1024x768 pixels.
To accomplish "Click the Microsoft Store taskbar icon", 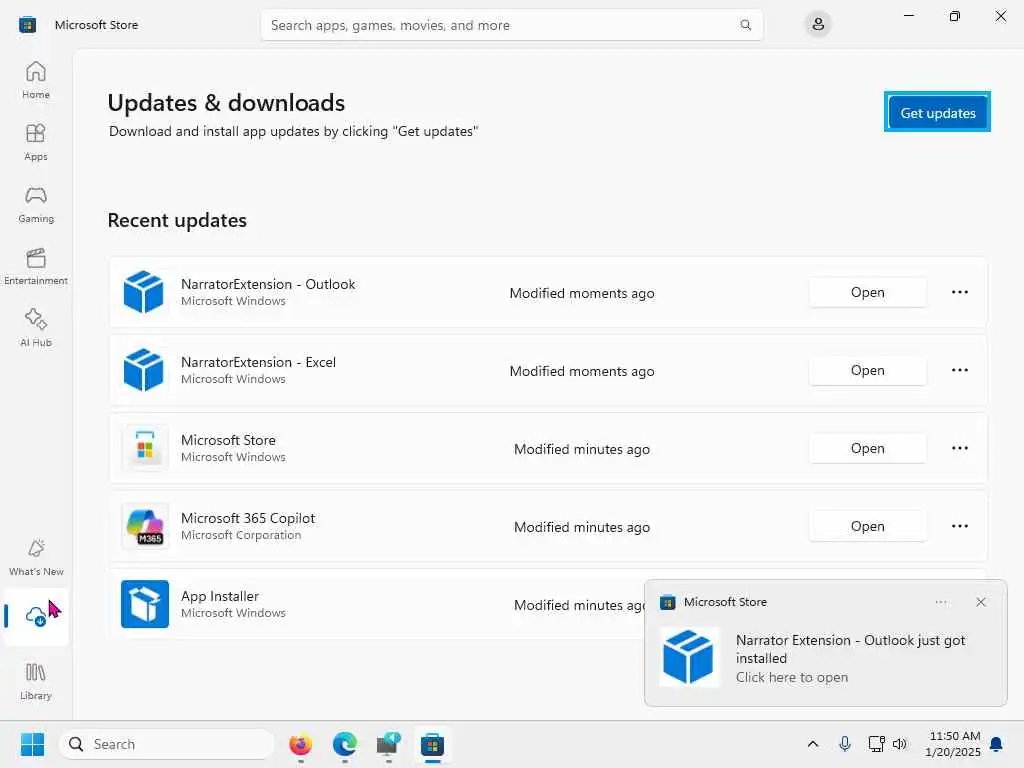I will [432, 744].
